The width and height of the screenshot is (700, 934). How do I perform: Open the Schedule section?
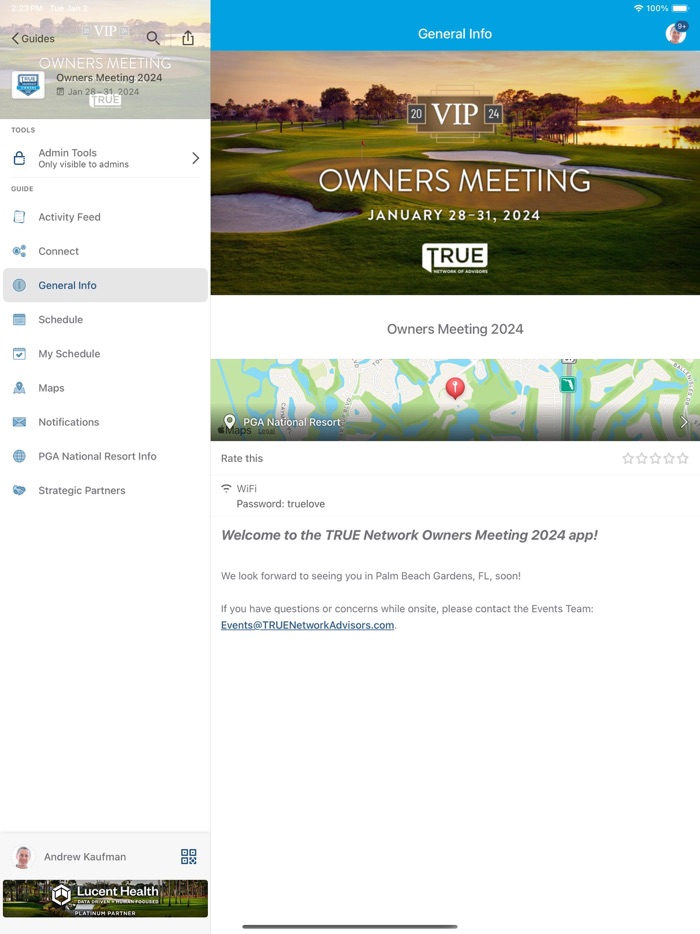(x=105, y=319)
